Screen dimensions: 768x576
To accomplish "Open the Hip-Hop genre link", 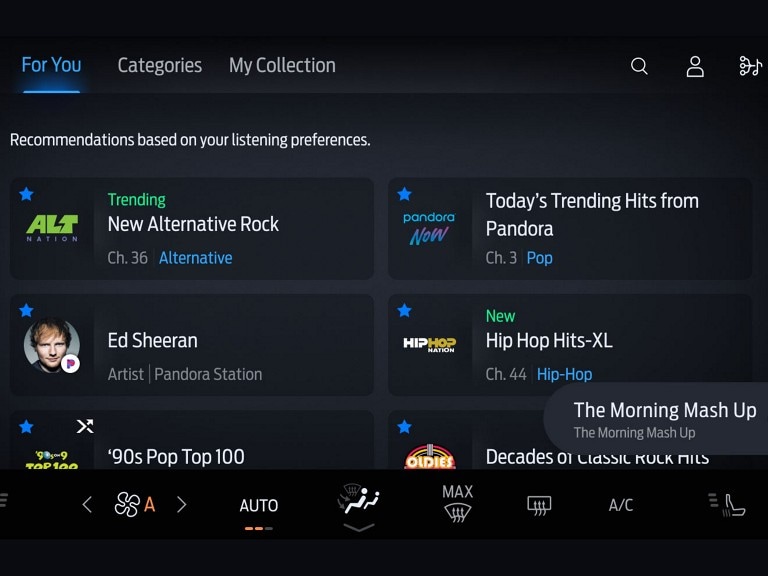I will pyautogui.click(x=564, y=375).
